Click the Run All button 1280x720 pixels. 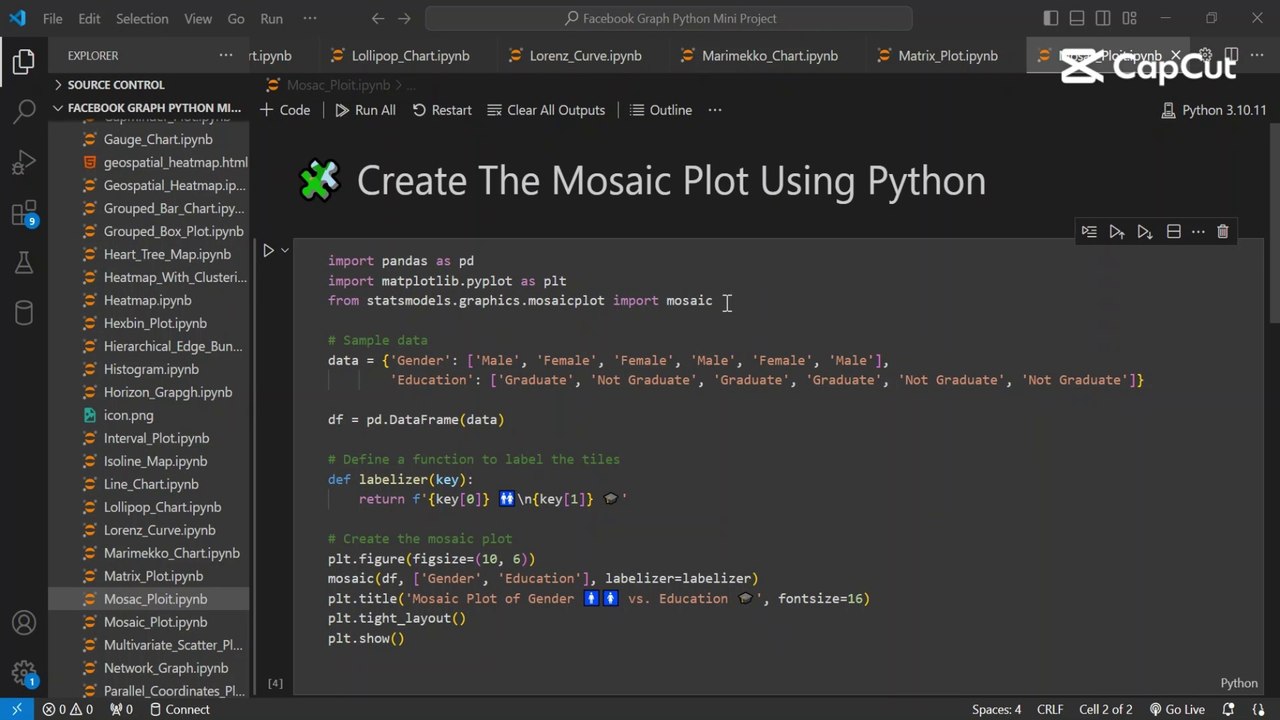pyautogui.click(x=365, y=110)
